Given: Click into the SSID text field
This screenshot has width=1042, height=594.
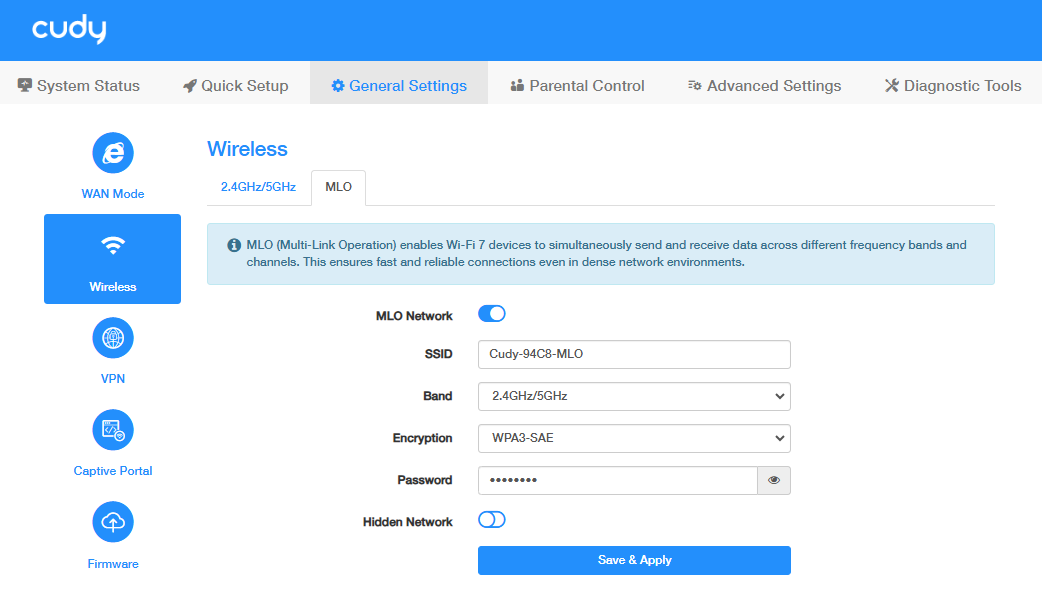Looking at the screenshot, I should pos(634,354).
